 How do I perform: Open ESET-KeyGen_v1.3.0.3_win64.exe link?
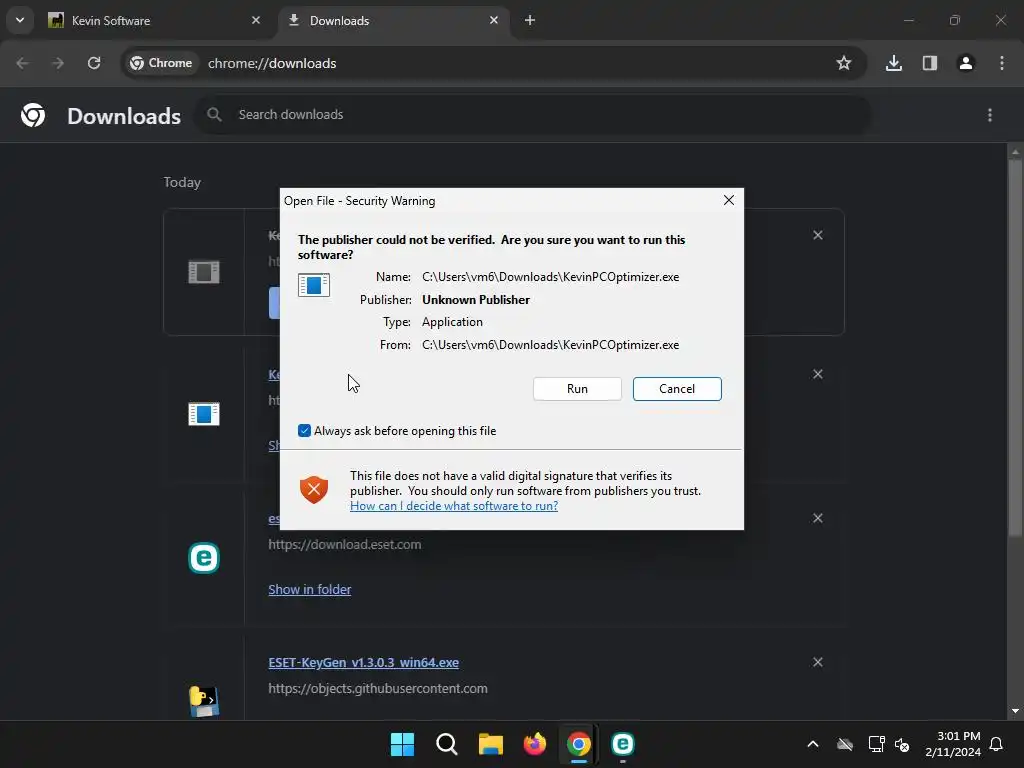(363, 662)
